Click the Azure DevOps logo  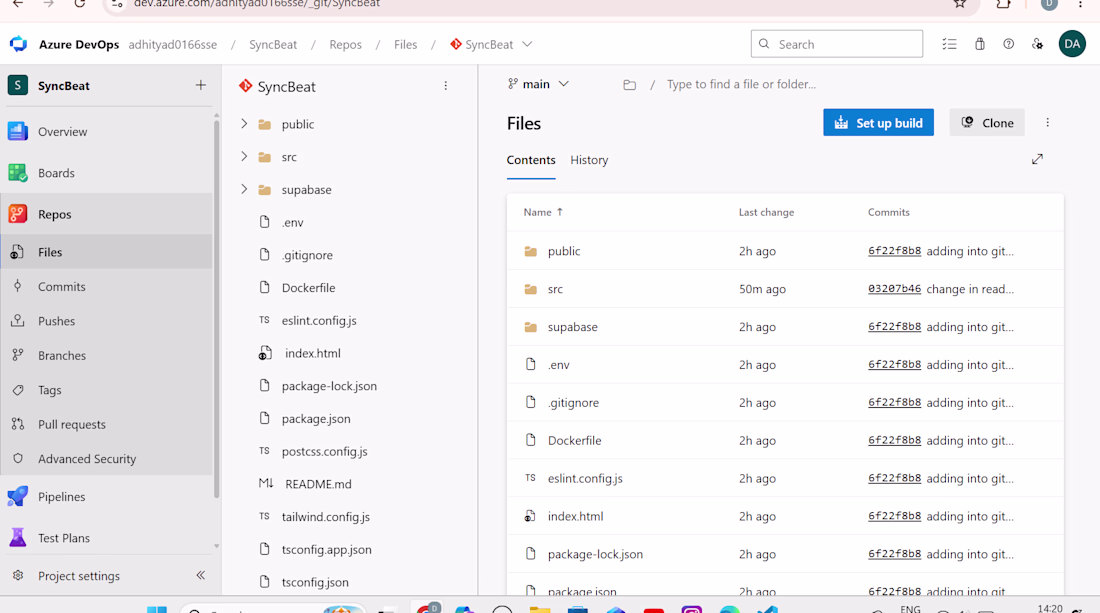[18, 44]
